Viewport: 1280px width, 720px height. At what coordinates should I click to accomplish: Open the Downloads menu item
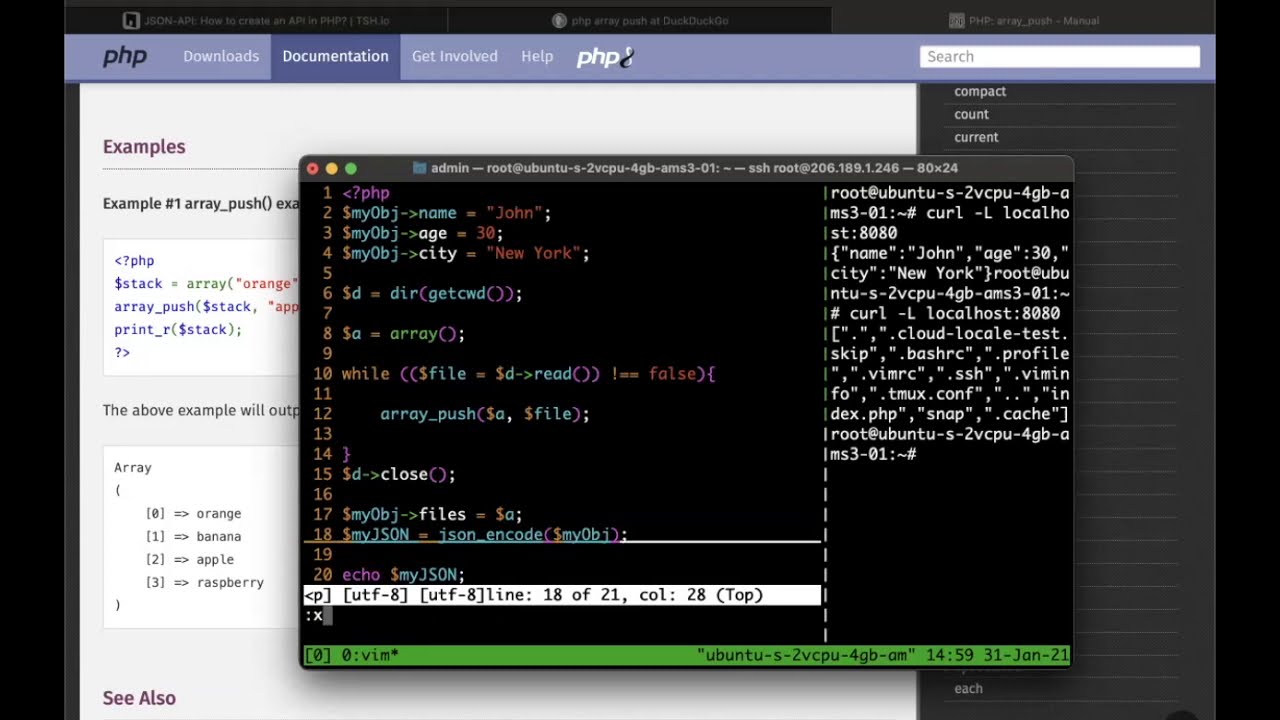pyautogui.click(x=221, y=56)
